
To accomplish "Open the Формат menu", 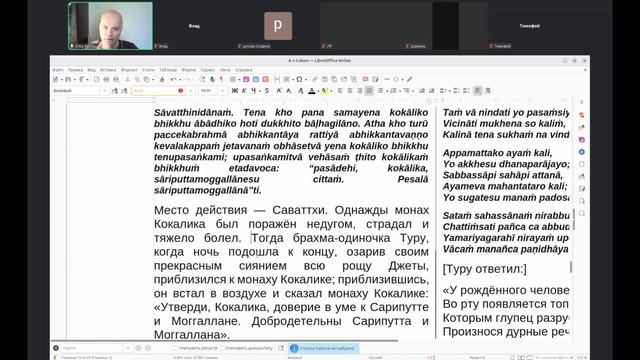I will 129,70.
